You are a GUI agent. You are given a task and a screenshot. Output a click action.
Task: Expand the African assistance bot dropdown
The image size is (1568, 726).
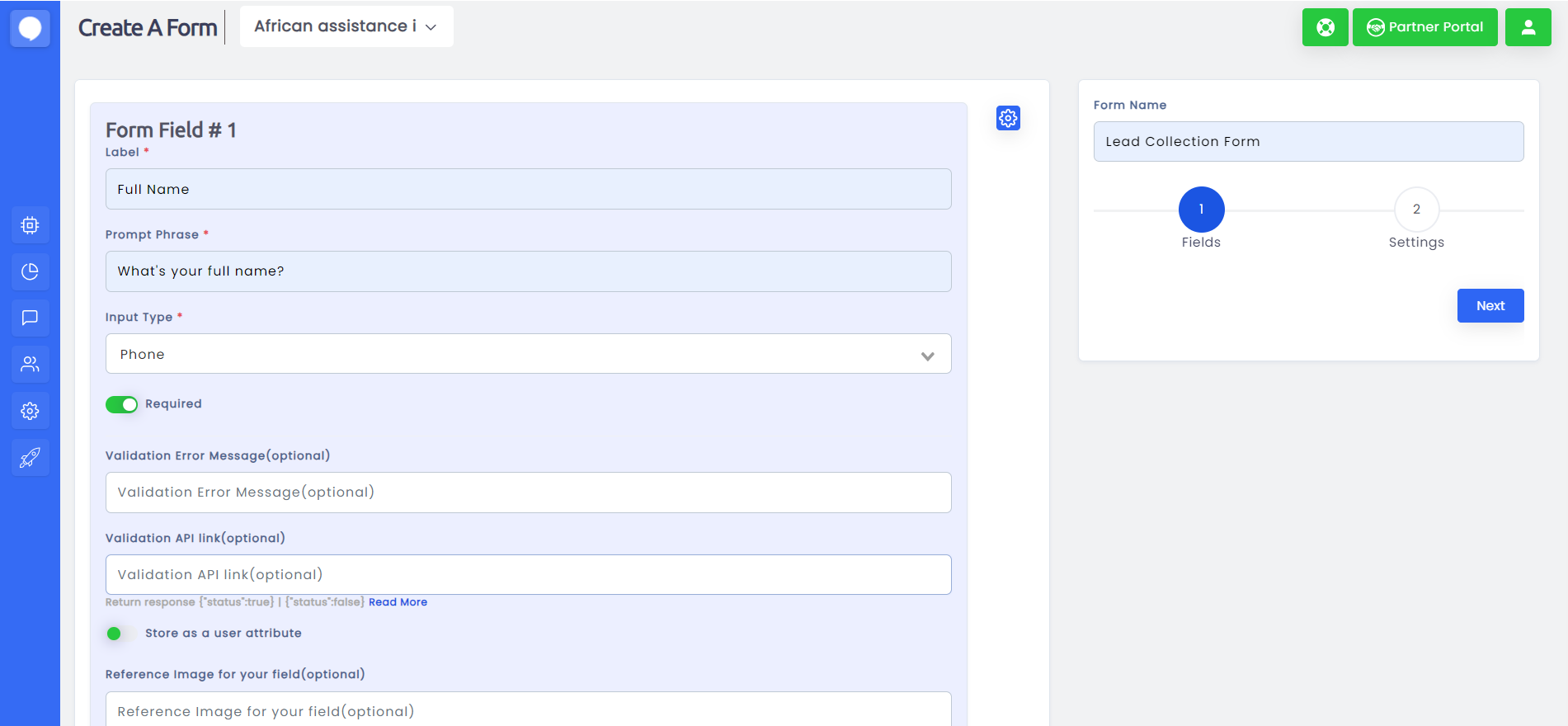(x=346, y=26)
